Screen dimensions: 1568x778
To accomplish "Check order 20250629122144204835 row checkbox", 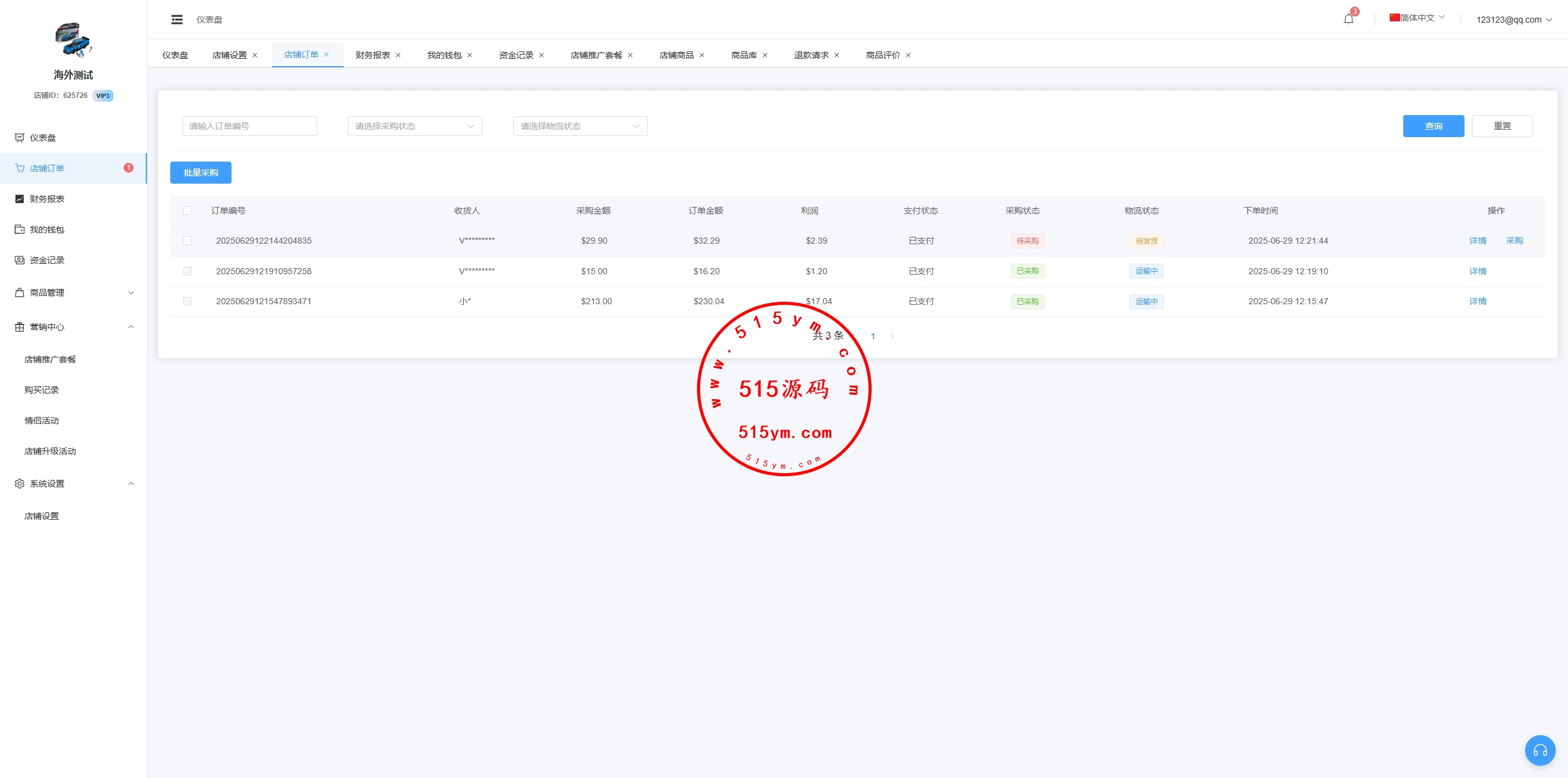I will [187, 241].
